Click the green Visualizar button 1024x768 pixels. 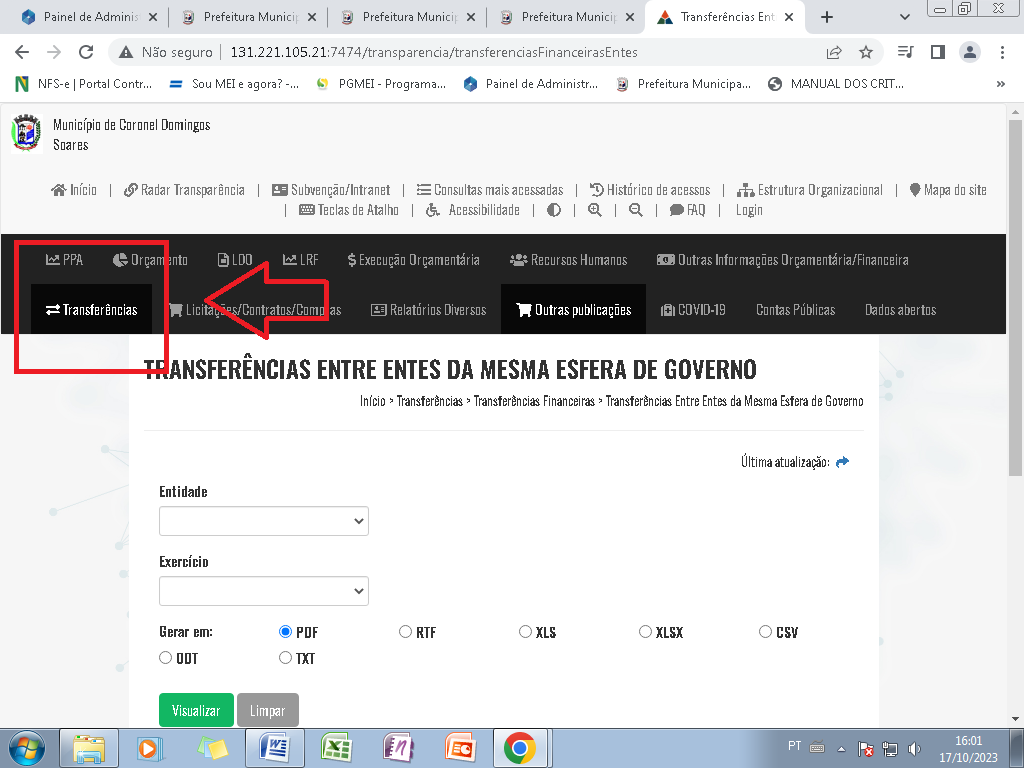[x=196, y=710]
